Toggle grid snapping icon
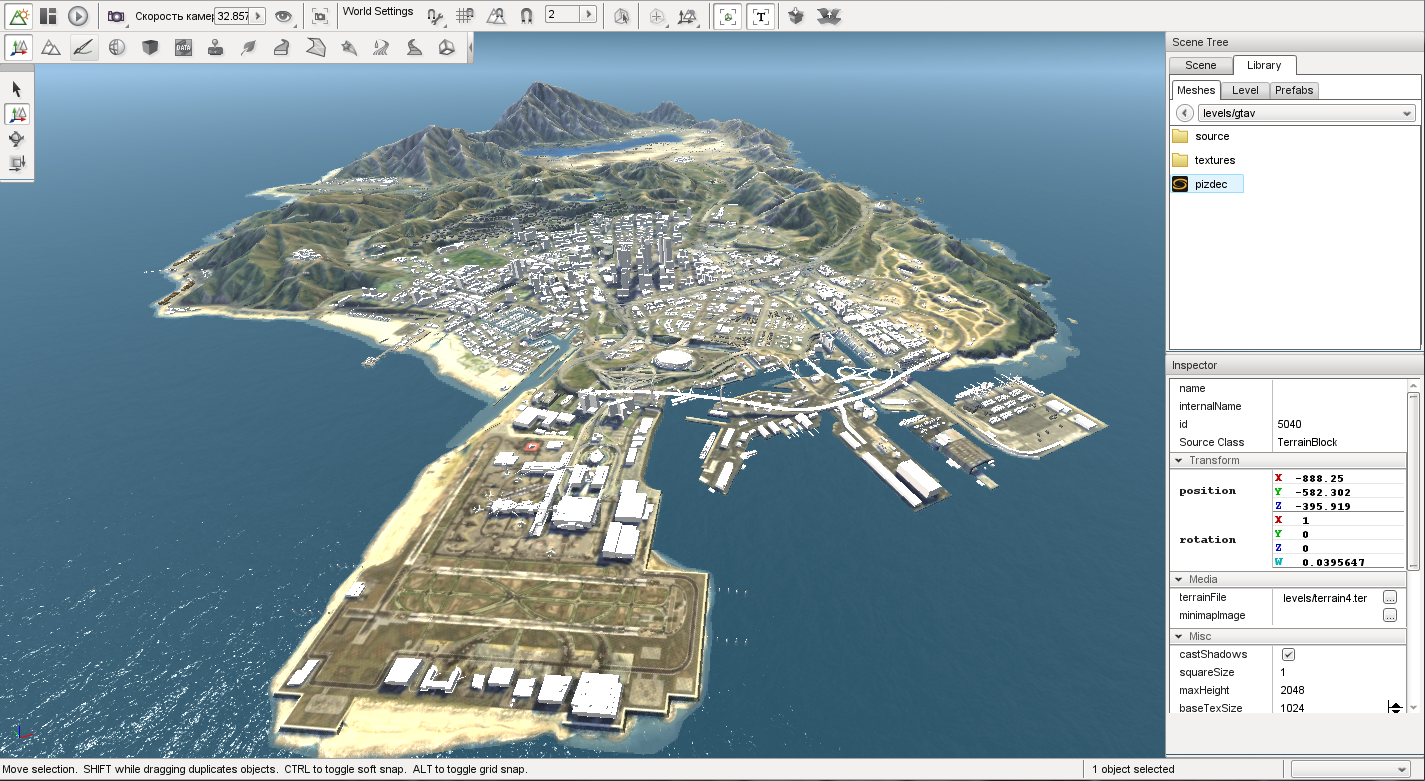1425x781 pixels. tap(465, 16)
